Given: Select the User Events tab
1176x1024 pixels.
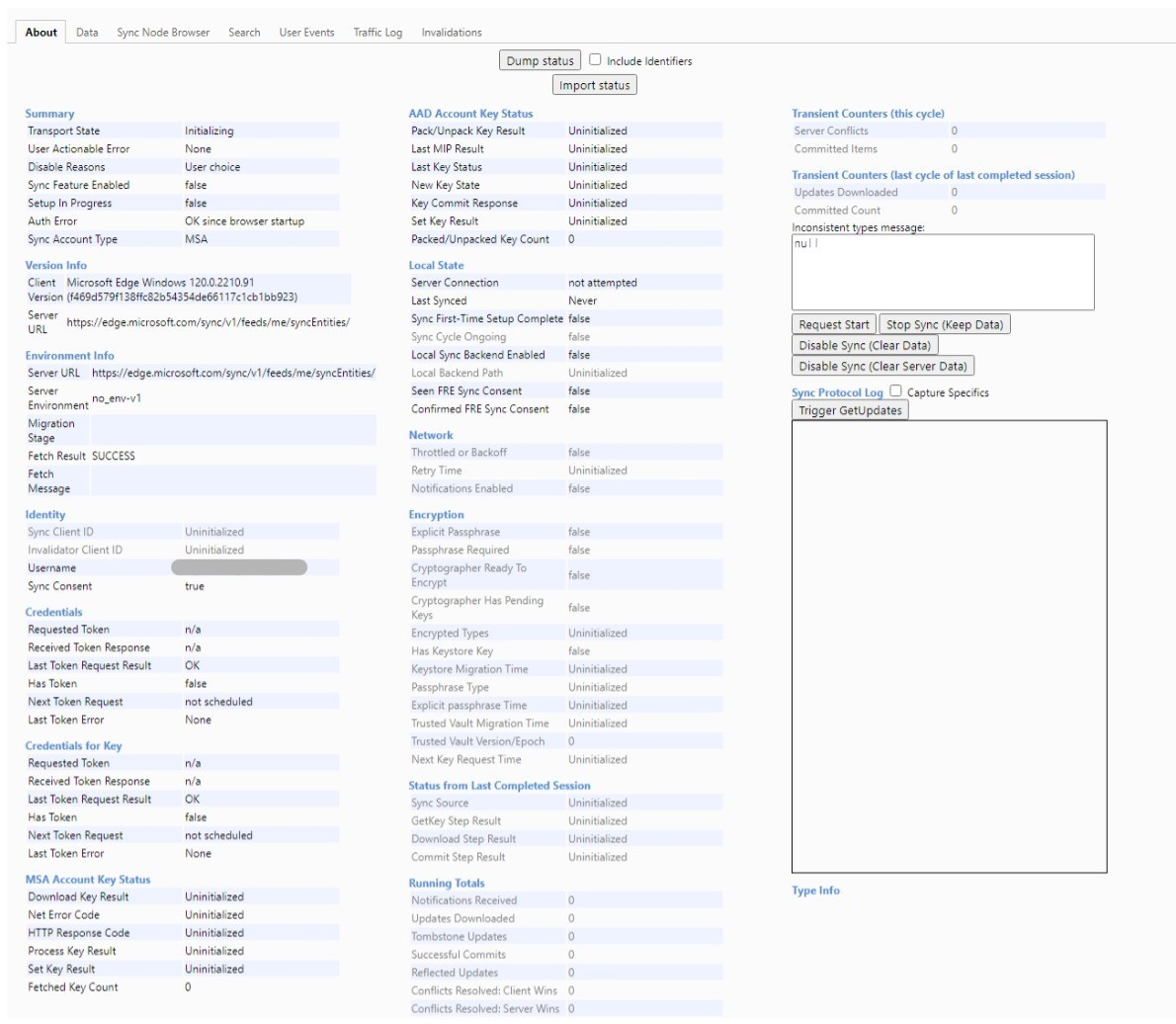Looking at the screenshot, I should coord(306,33).
